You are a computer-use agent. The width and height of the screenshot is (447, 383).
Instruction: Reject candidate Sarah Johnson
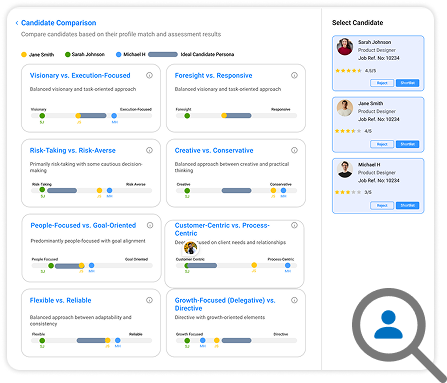tap(382, 83)
